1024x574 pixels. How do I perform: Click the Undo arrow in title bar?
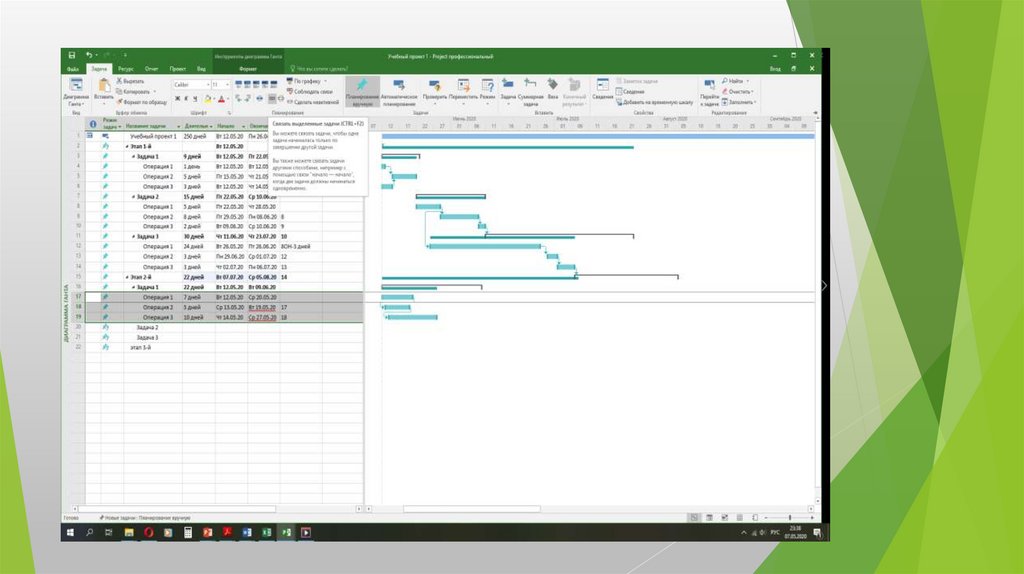(89, 56)
